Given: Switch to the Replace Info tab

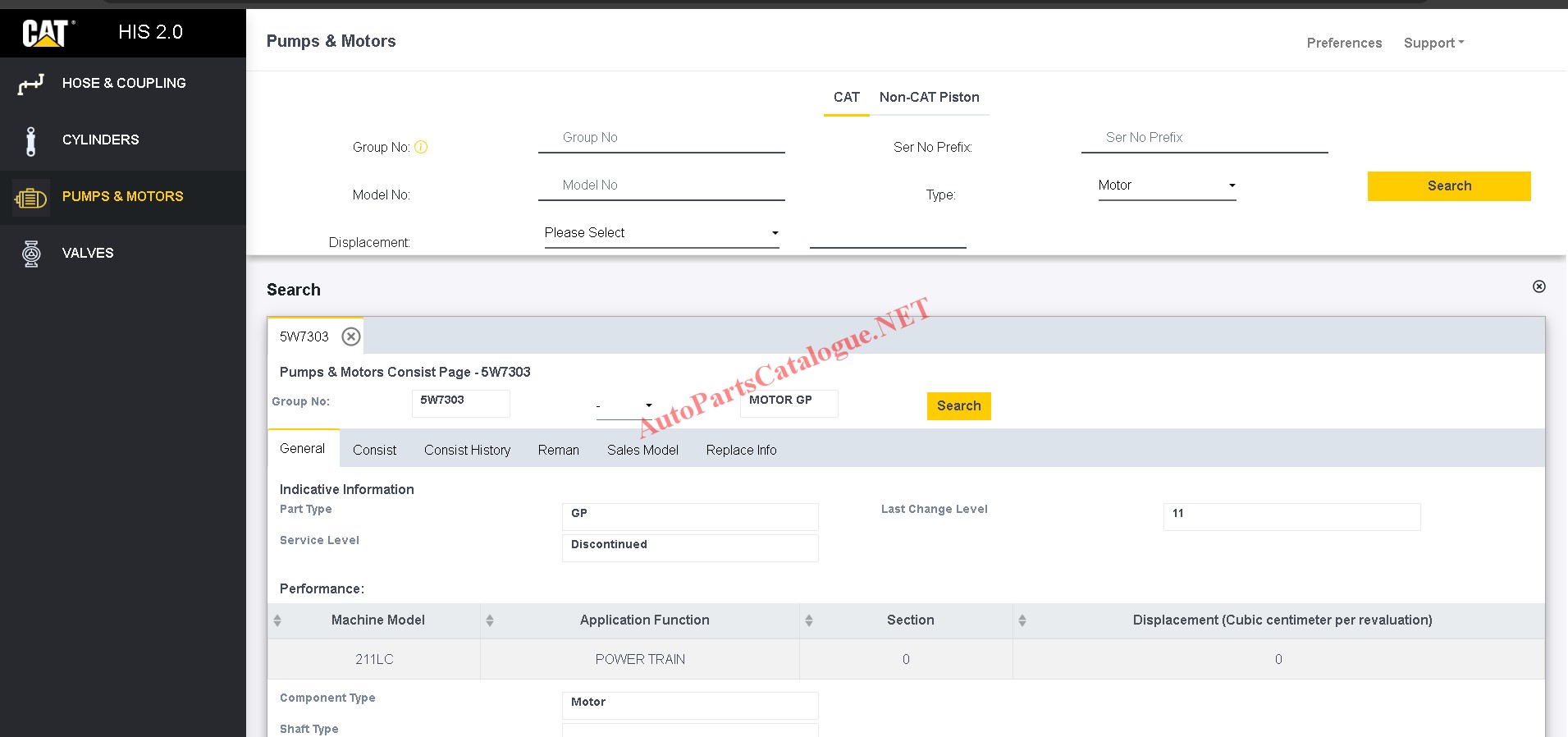Looking at the screenshot, I should click(741, 450).
